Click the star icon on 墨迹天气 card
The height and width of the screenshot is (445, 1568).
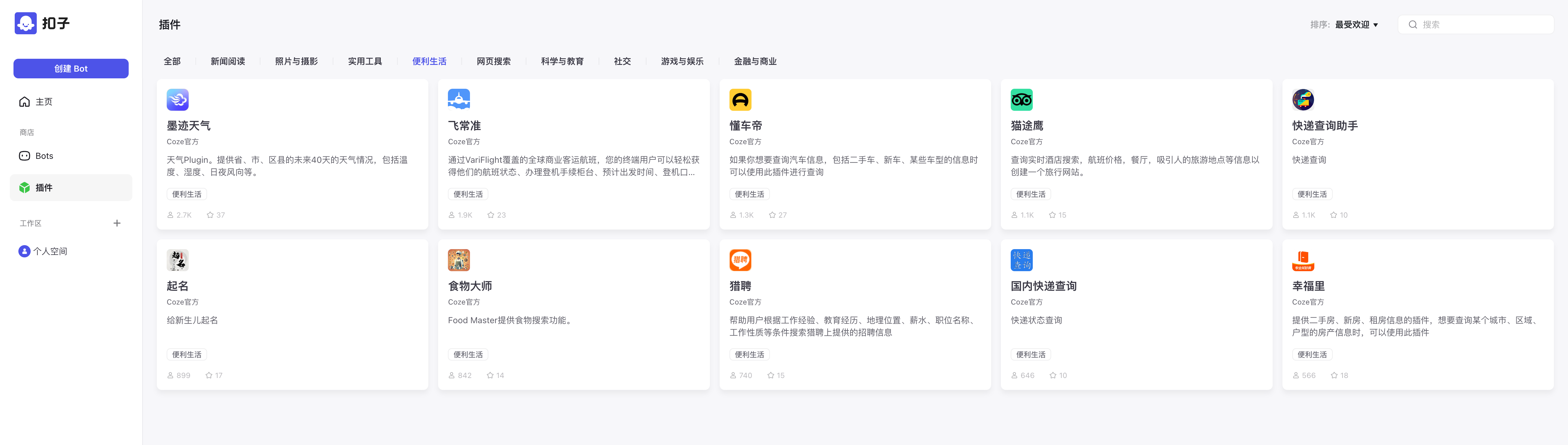(x=210, y=215)
